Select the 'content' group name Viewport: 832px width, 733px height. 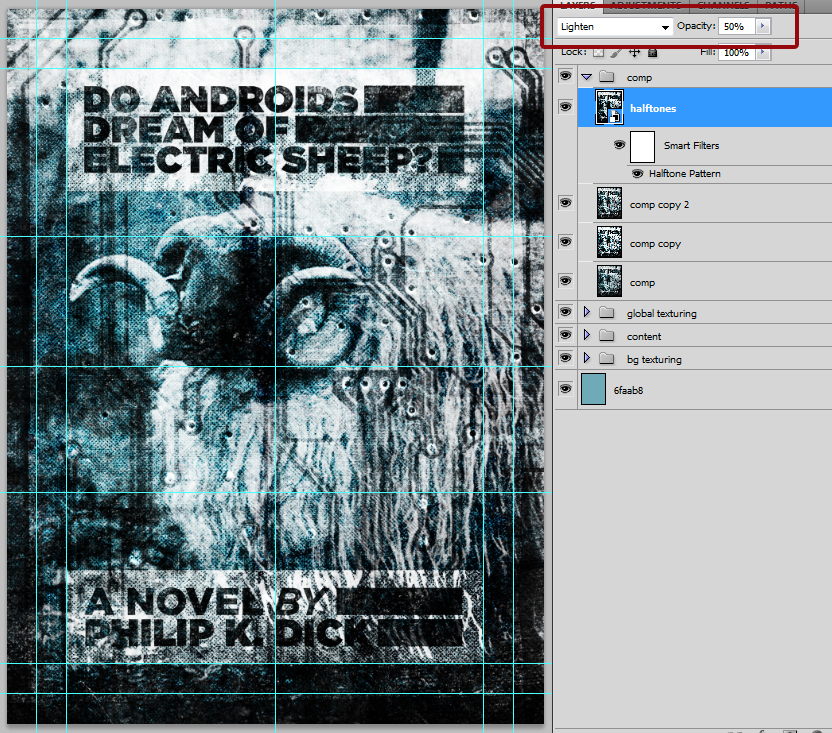point(644,337)
